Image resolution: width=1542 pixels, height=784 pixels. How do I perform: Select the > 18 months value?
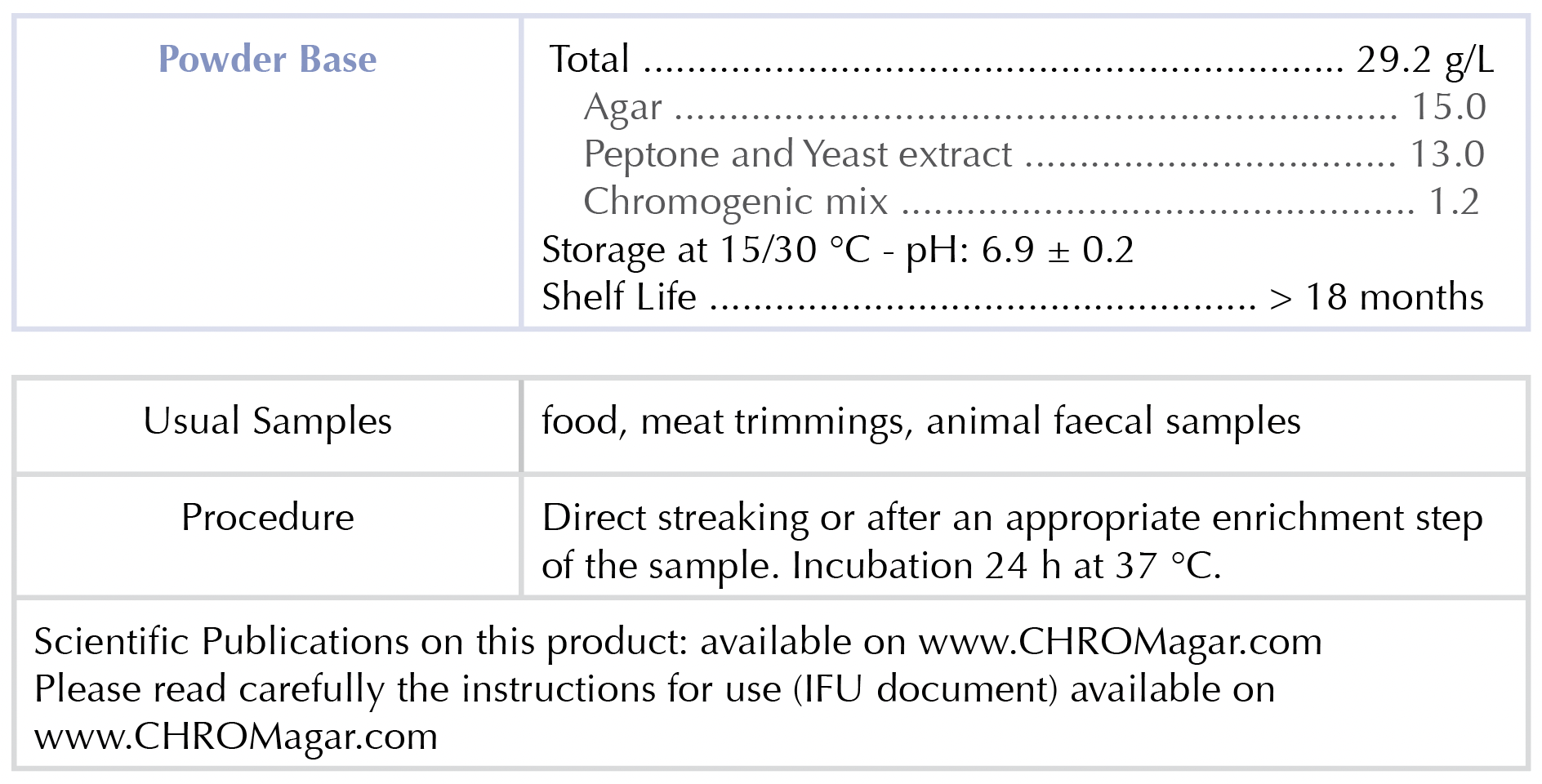click(x=1376, y=297)
